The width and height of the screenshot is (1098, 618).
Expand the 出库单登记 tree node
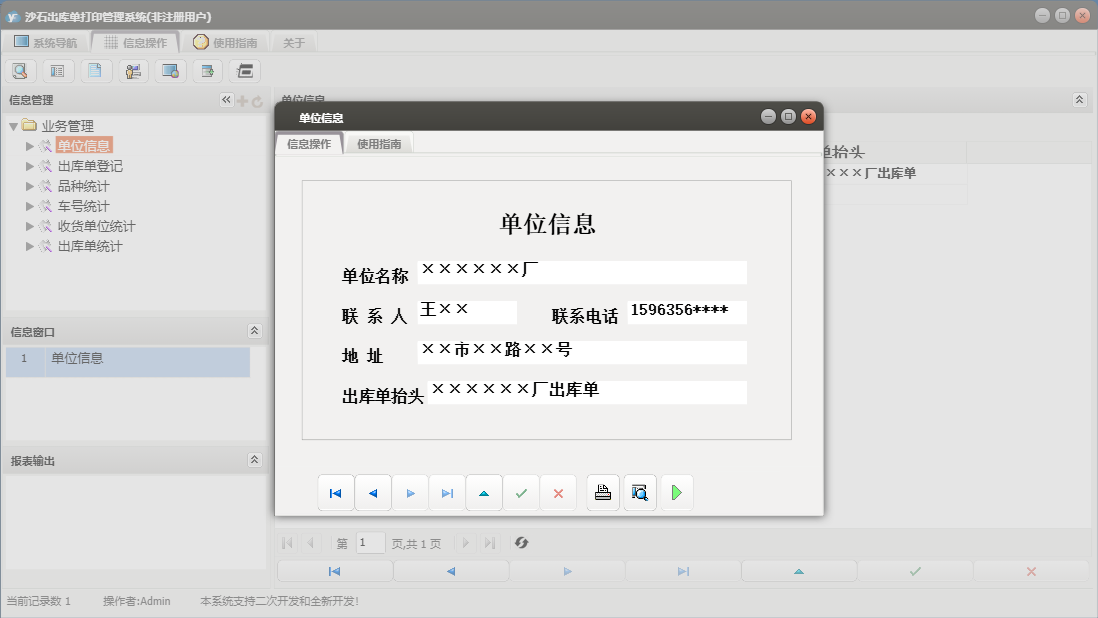click(30, 165)
